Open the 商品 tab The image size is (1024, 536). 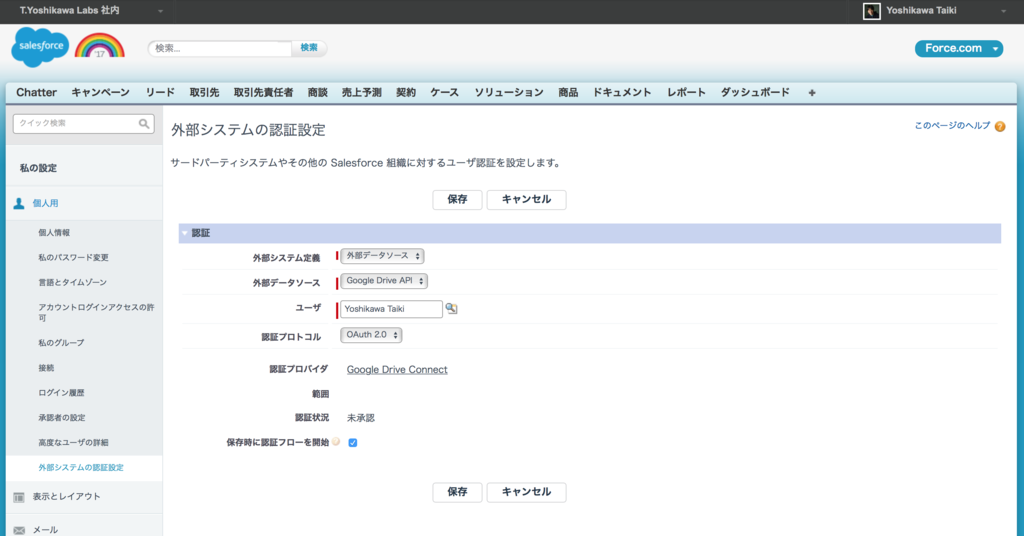click(x=568, y=93)
